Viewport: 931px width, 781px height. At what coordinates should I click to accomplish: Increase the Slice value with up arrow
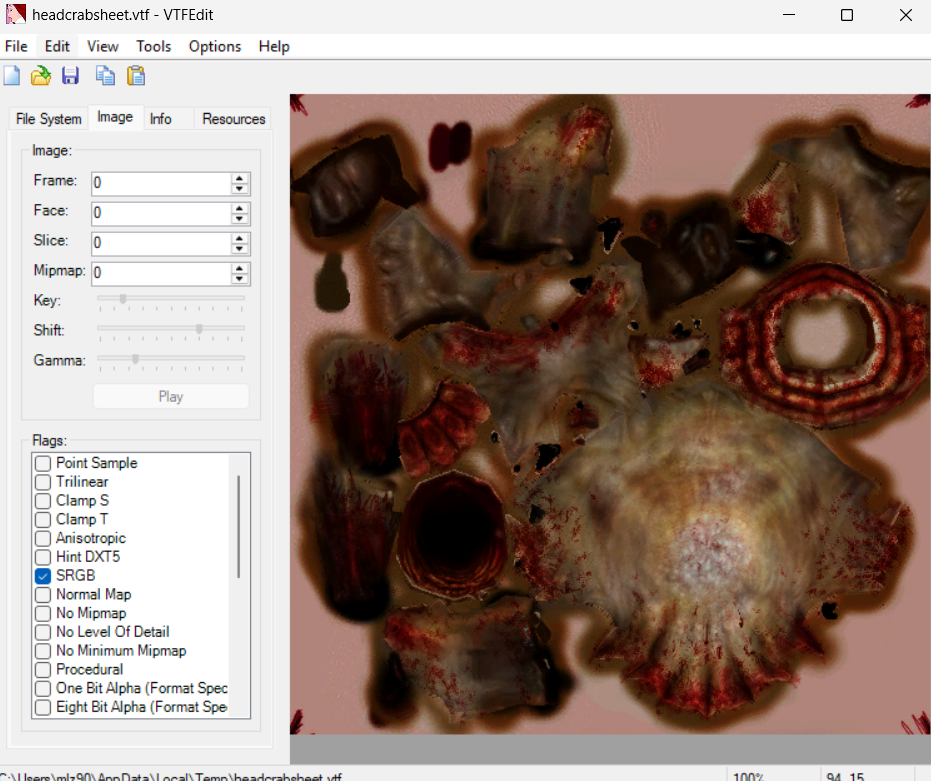point(239,238)
